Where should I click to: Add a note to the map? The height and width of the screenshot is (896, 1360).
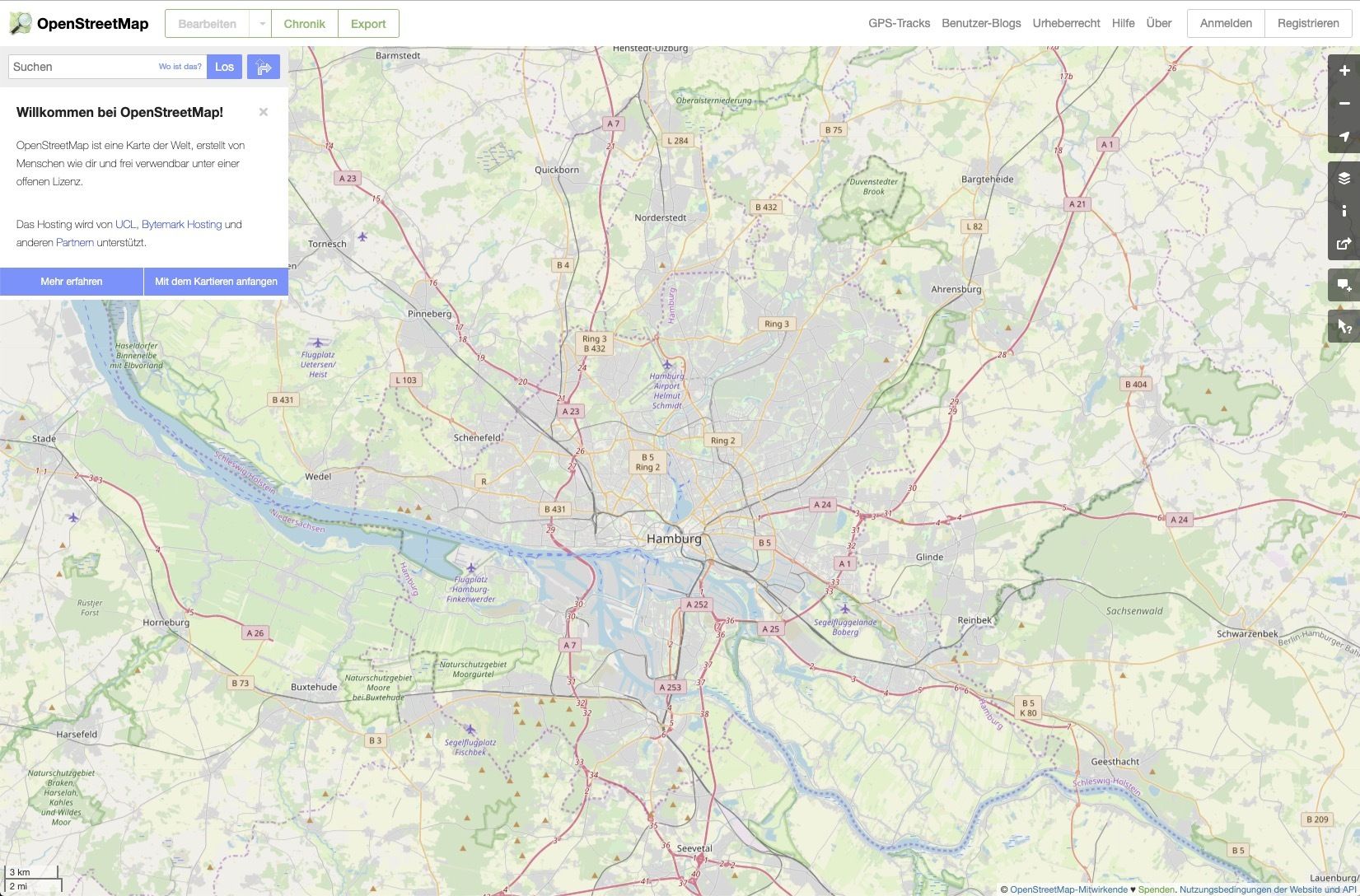[x=1344, y=285]
